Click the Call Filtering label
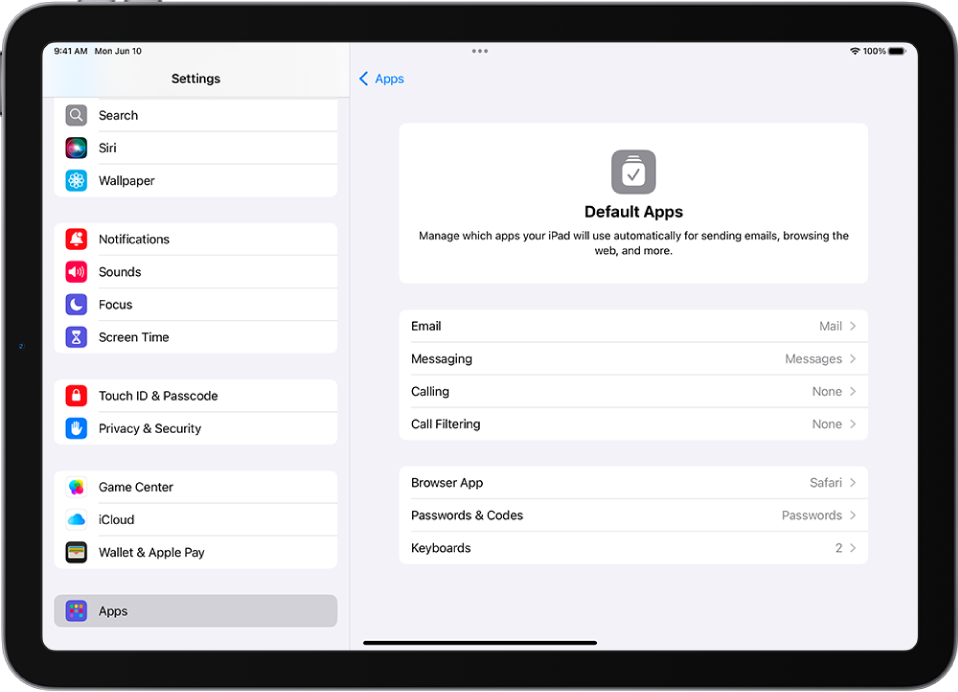958x692 pixels. 445,424
